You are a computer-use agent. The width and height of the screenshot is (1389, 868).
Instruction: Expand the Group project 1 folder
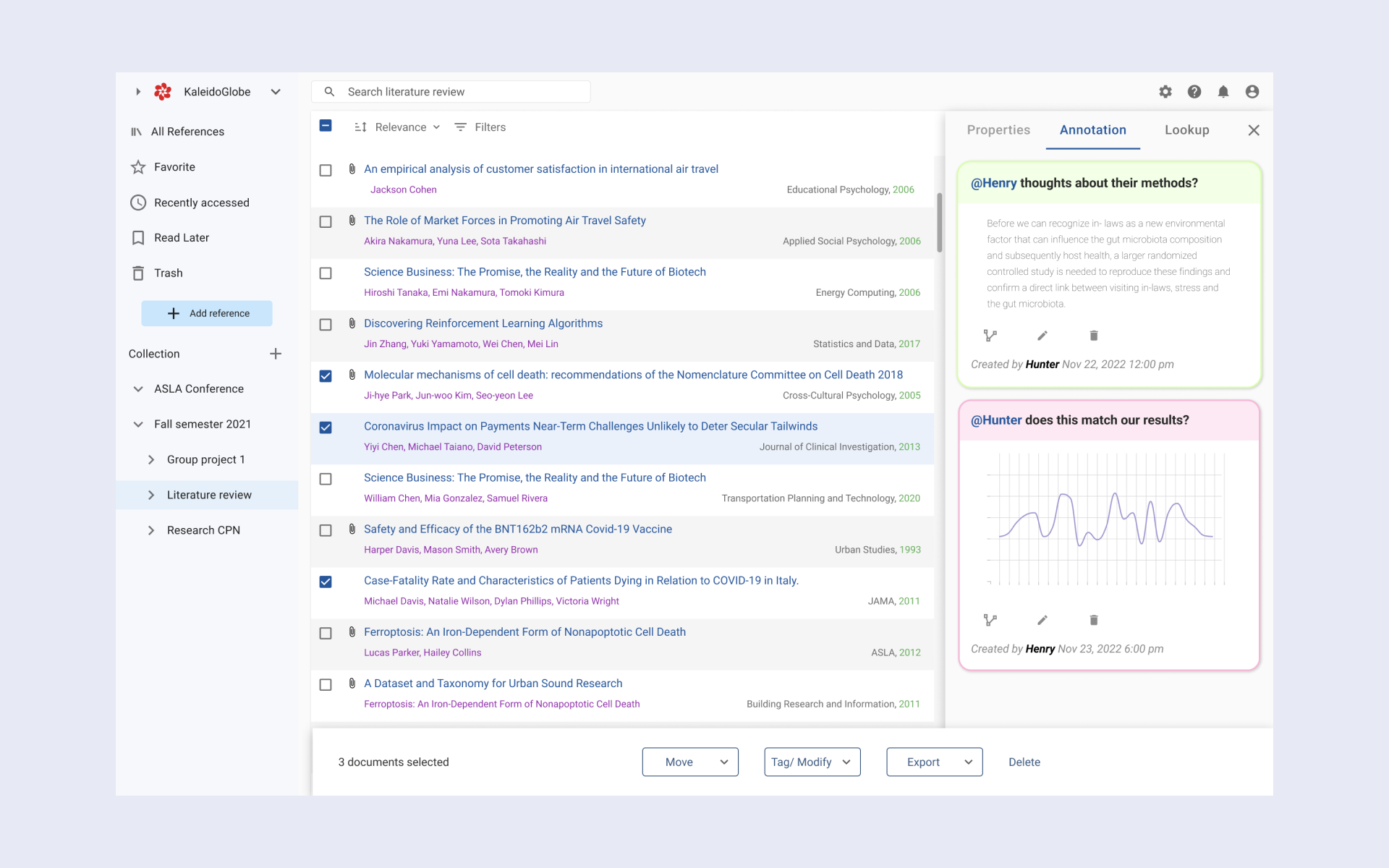[x=151, y=459]
